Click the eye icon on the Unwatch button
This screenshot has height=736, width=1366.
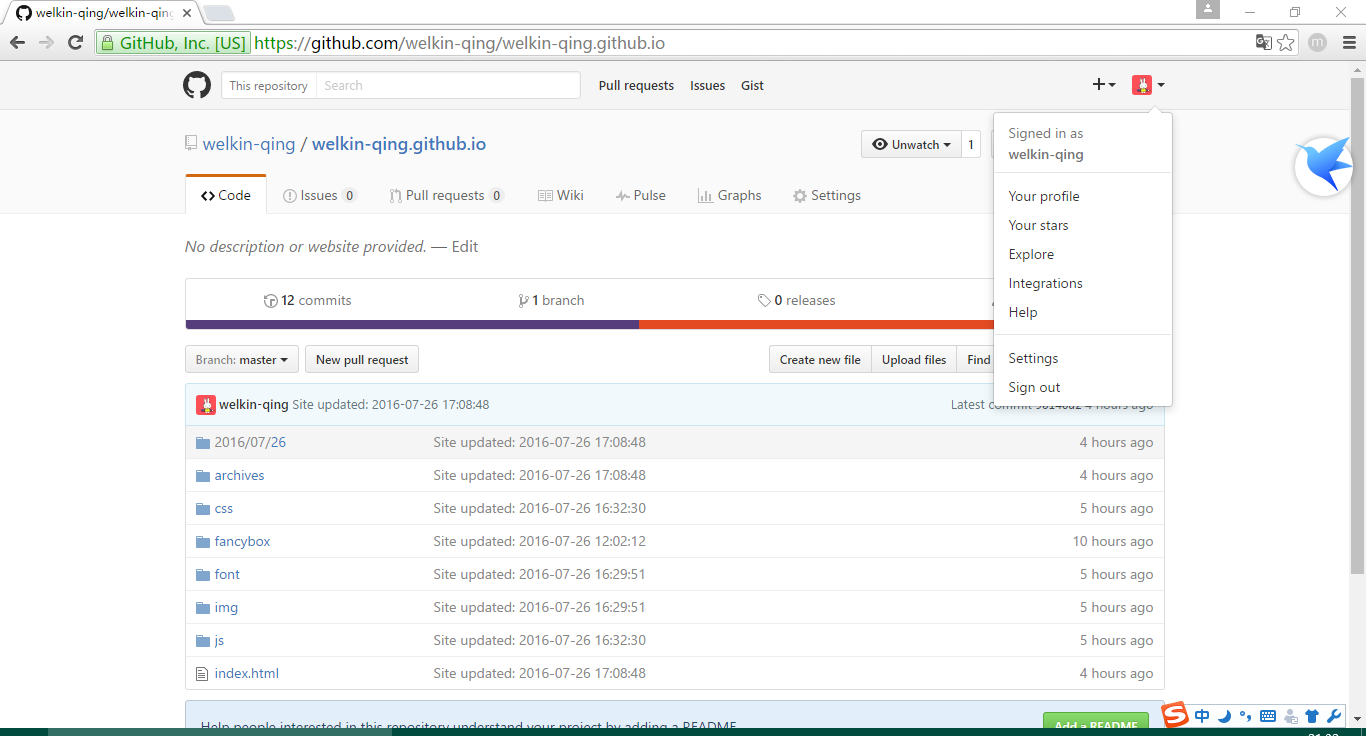pos(880,144)
